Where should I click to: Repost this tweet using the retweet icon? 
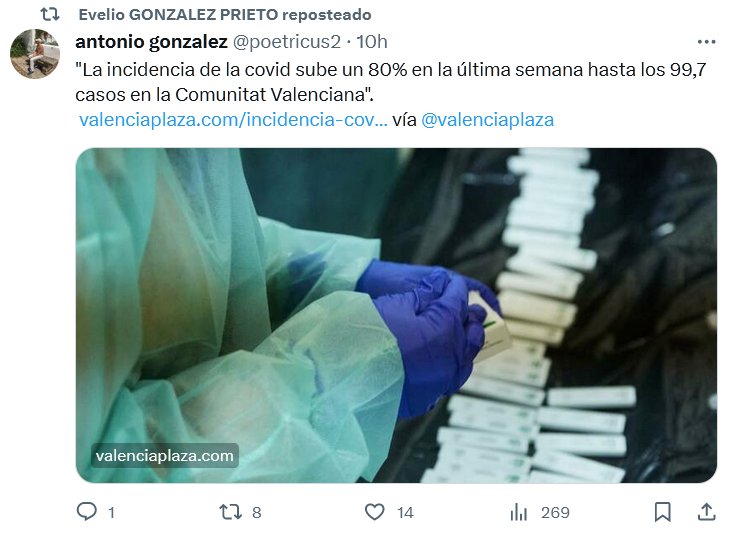click(x=230, y=512)
